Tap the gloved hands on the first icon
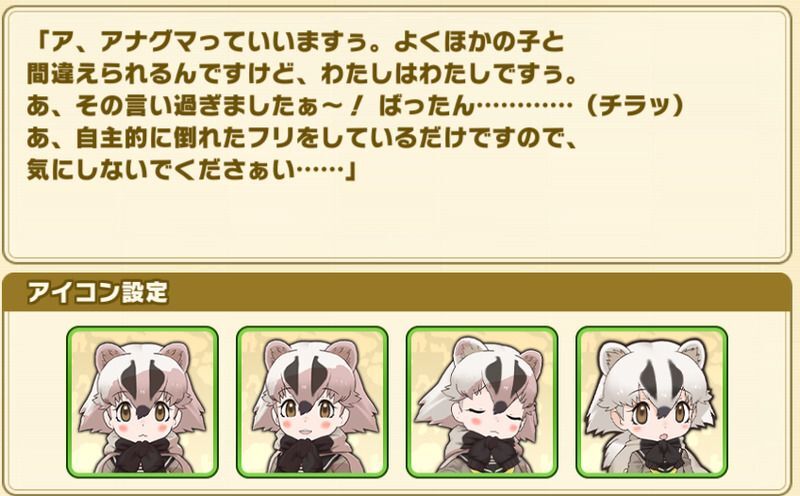This screenshot has height=496, width=800. click(143, 456)
